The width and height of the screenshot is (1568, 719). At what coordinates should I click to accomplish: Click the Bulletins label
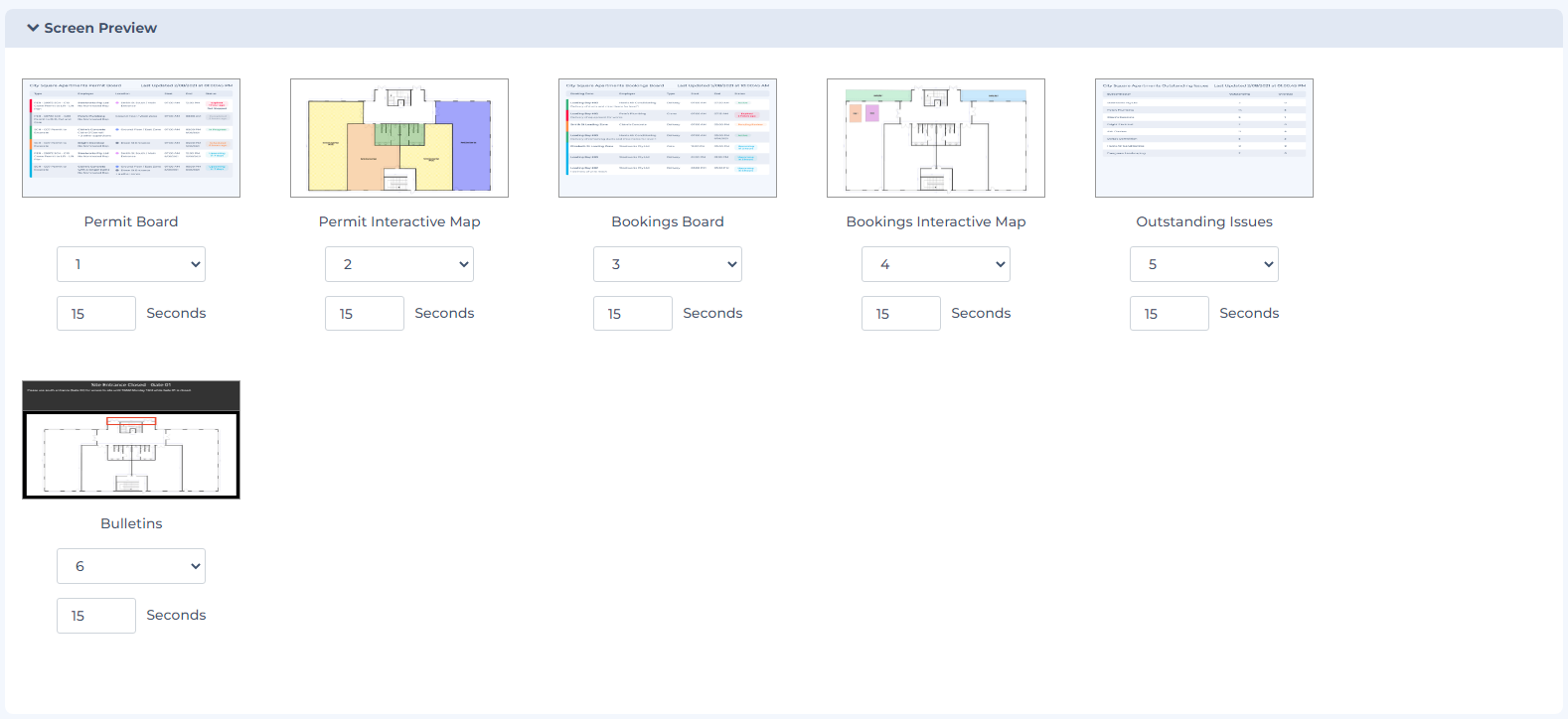(131, 523)
